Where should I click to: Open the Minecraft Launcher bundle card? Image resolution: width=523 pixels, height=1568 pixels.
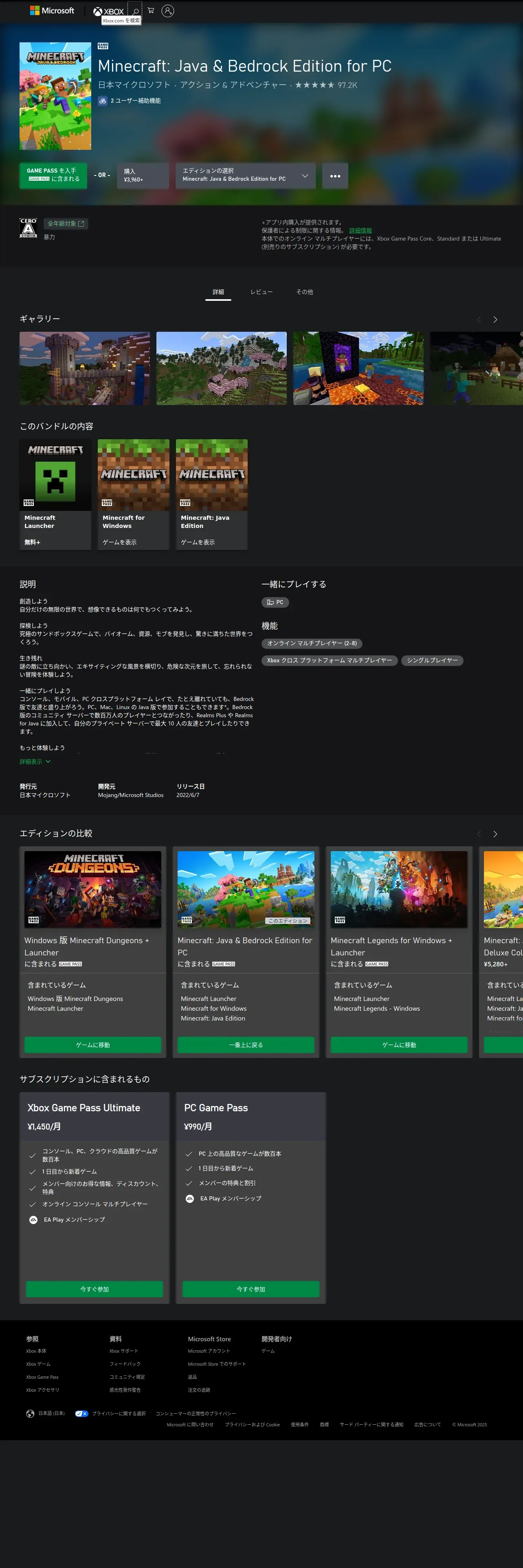click(55, 494)
